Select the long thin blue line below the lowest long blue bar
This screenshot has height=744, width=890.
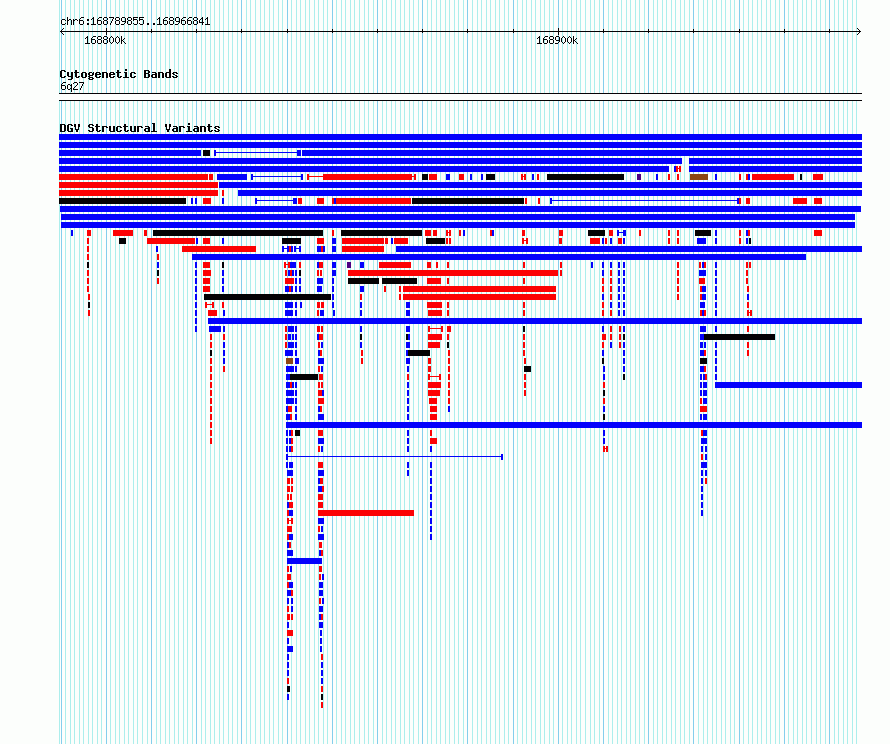tap(394, 457)
